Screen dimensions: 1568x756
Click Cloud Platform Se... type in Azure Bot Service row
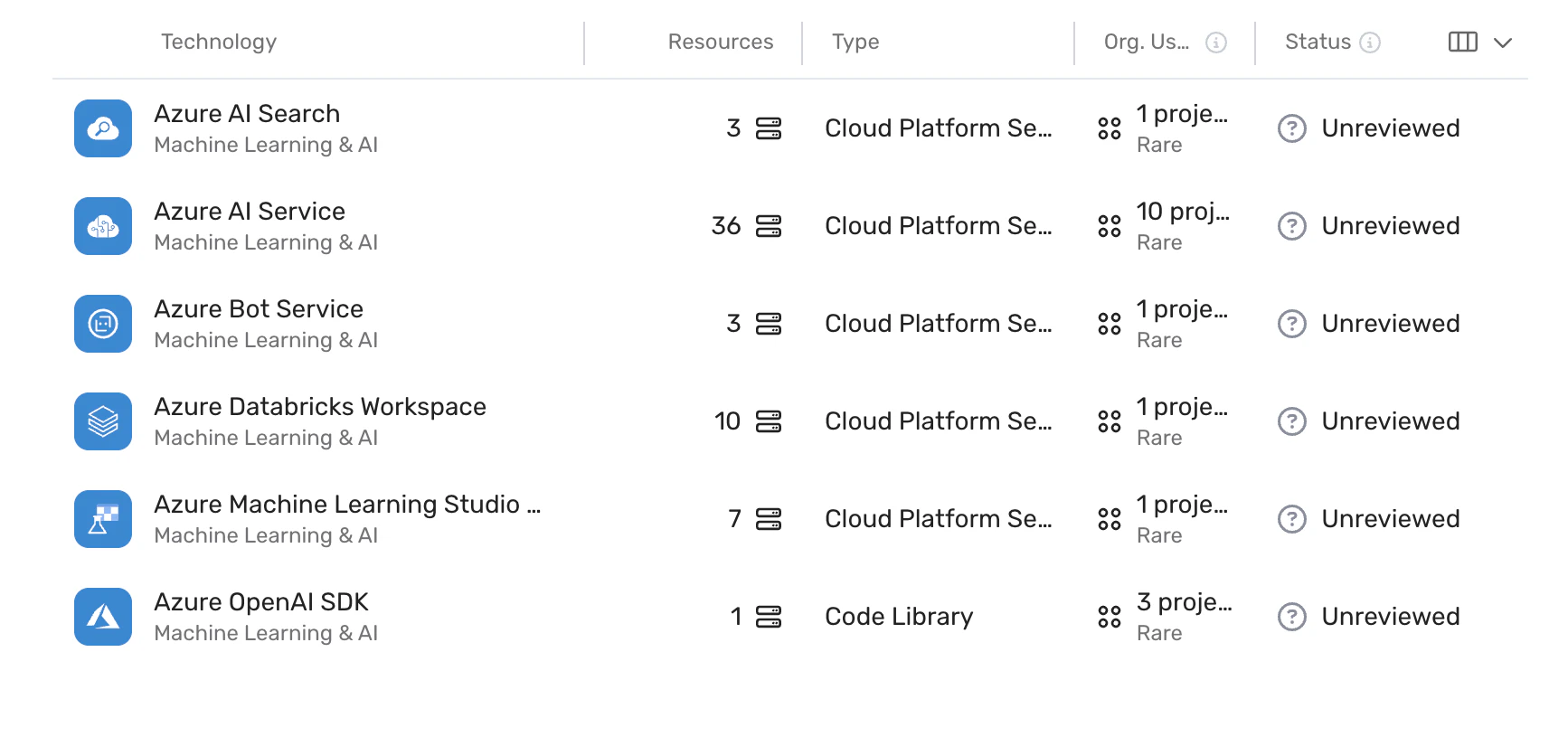tap(939, 324)
